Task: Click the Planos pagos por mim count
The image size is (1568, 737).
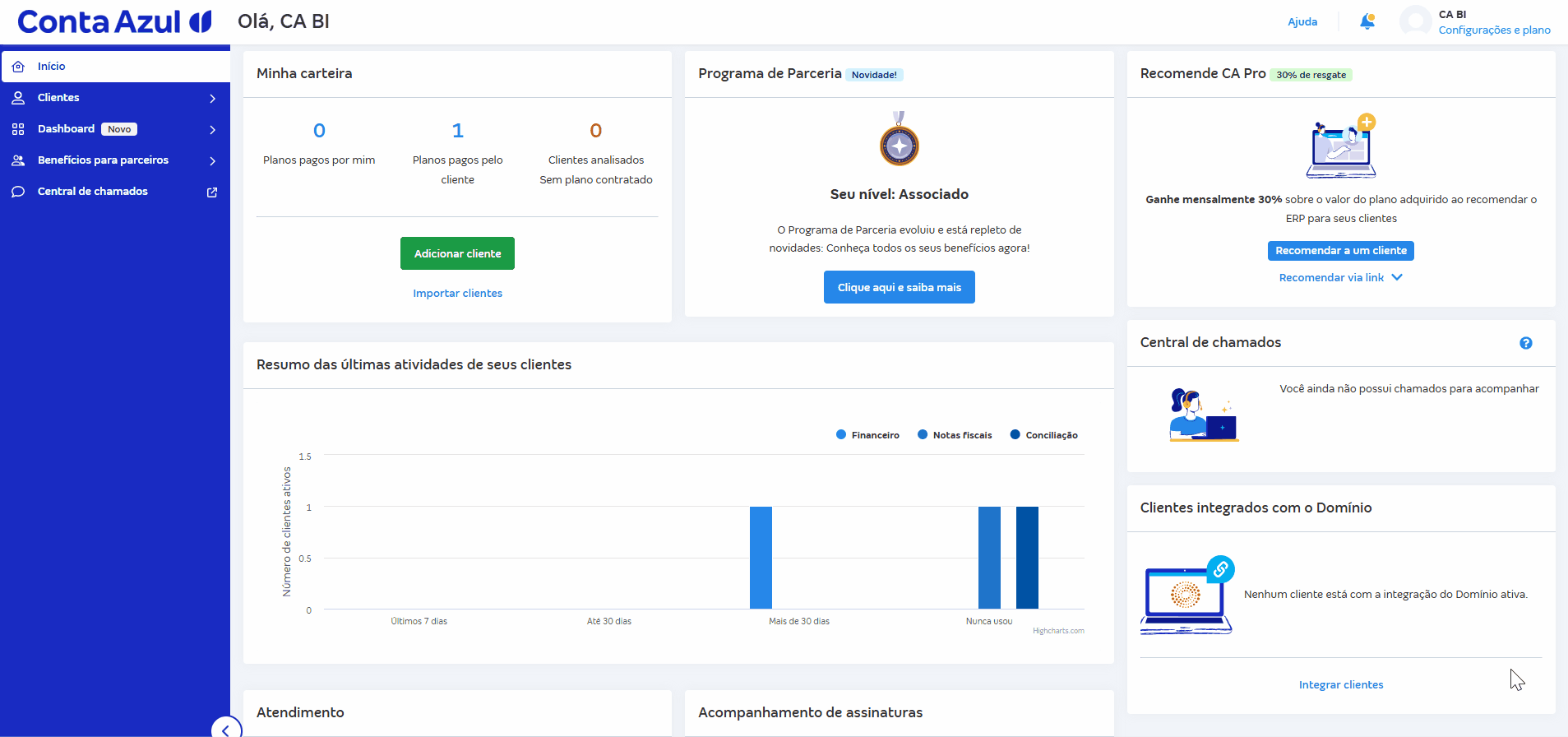Action: 319,130
